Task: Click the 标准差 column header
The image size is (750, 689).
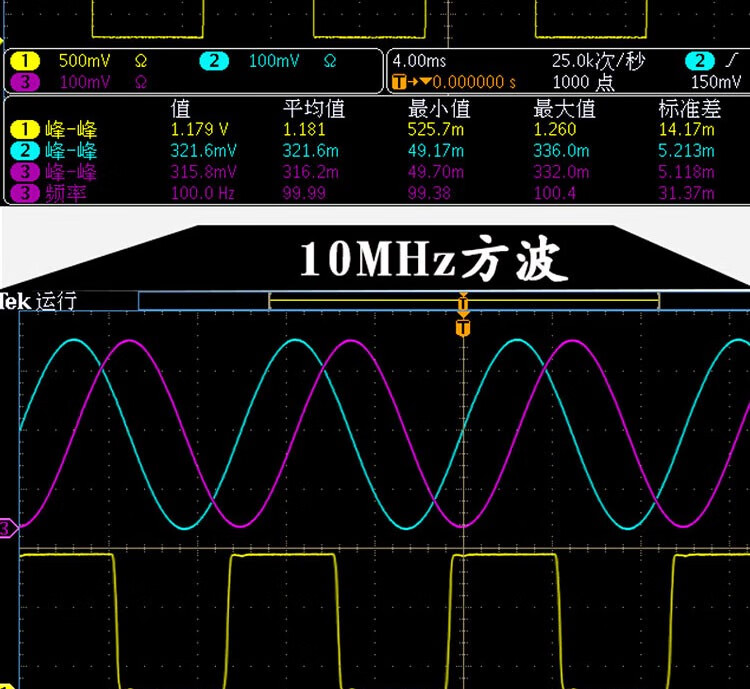Action: pos(689,109)
